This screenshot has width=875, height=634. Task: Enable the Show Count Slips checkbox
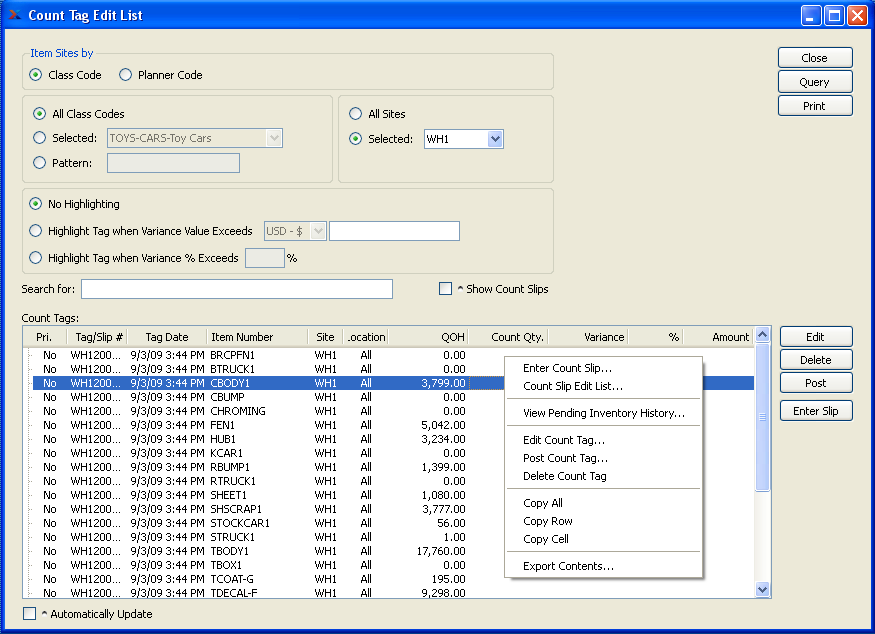[446, 289]
